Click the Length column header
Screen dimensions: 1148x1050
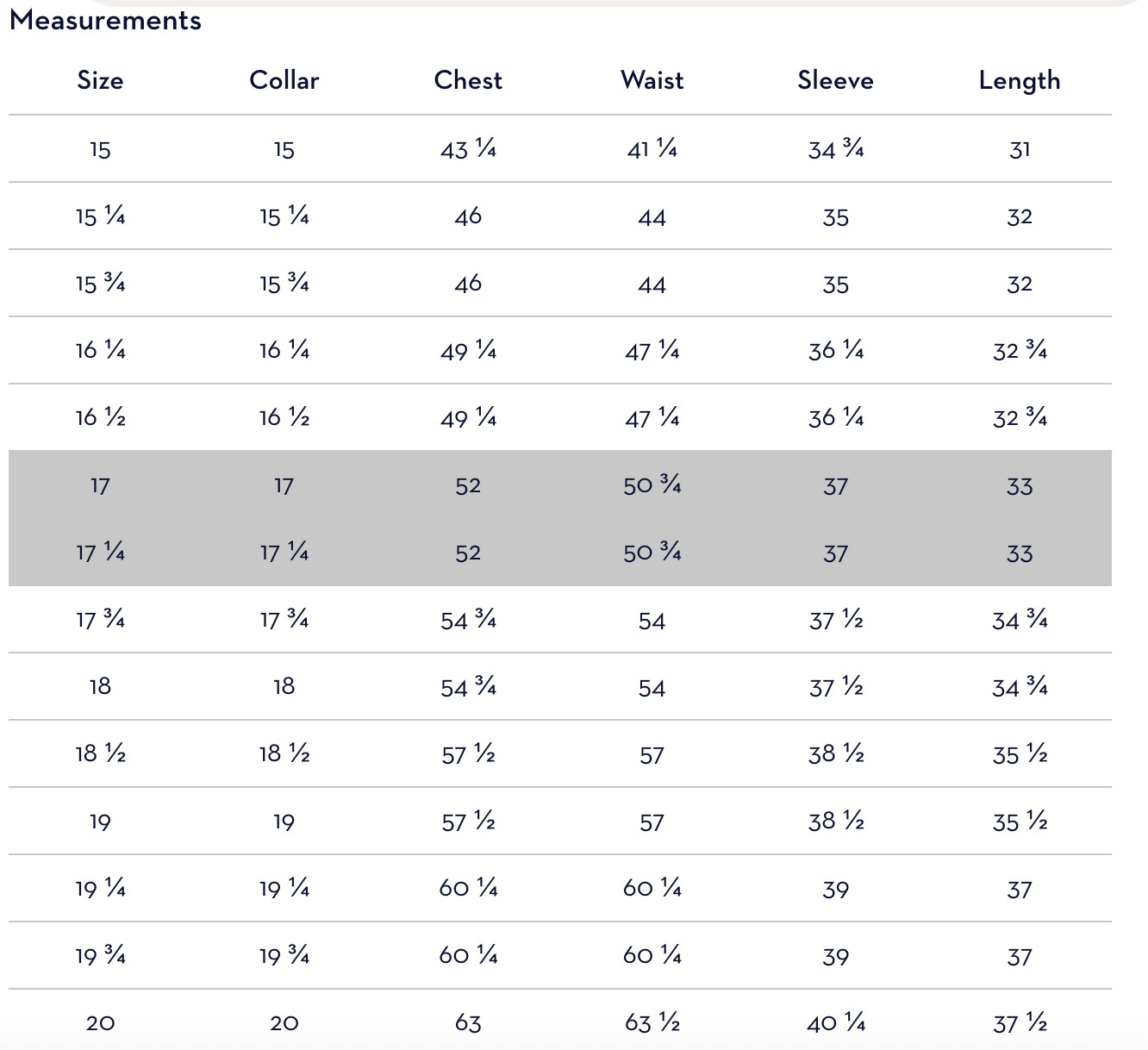click(1020, 81)
